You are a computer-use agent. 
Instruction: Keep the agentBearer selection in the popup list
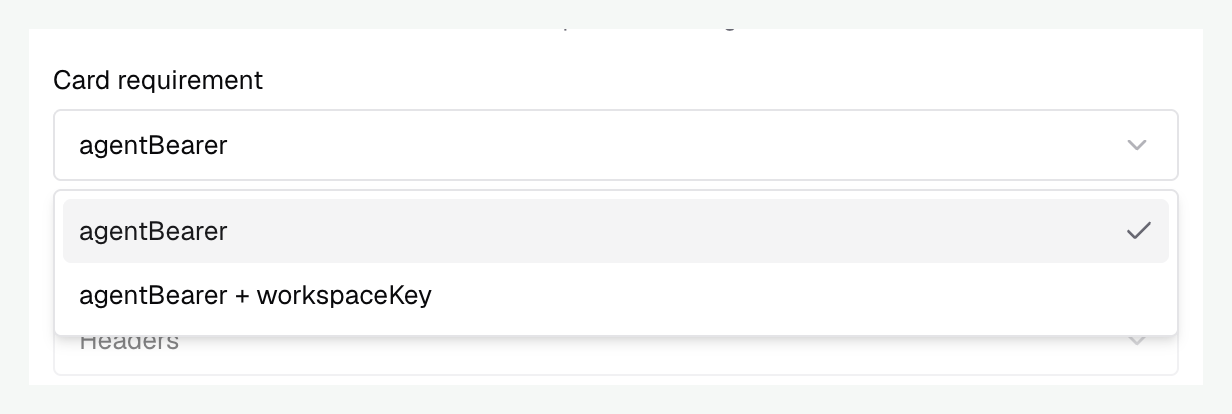[x=616, y=231]
